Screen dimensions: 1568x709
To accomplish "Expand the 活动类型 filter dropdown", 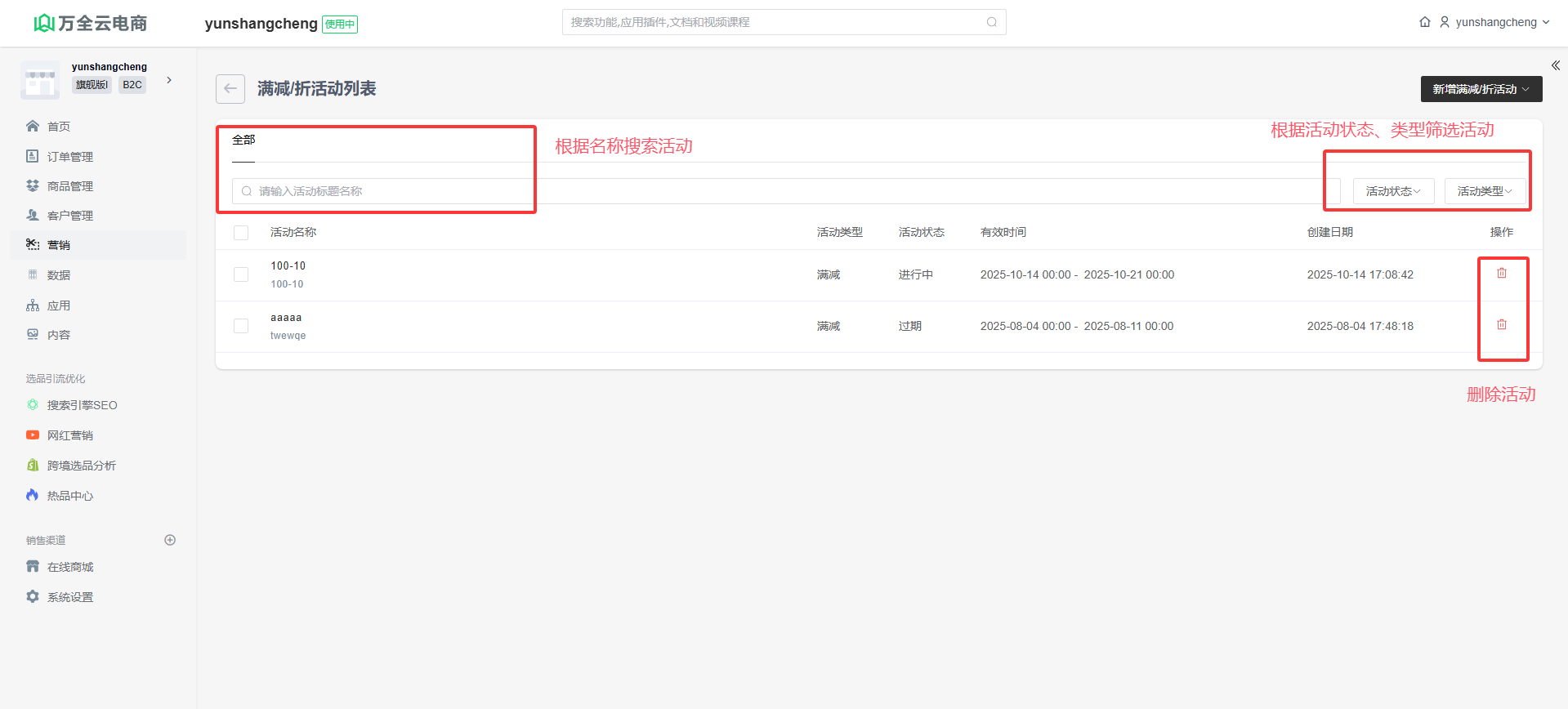I will coord(1484,191).
